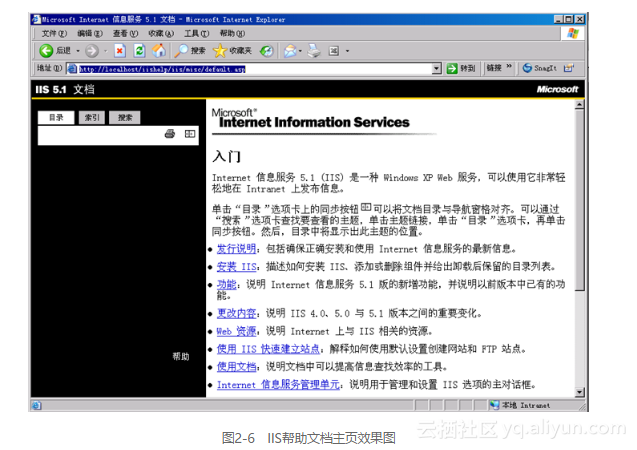The height and width of the screenshot is (450, 637).
Task: Click the page icon in address bar
Action: [x=72, y=69]
